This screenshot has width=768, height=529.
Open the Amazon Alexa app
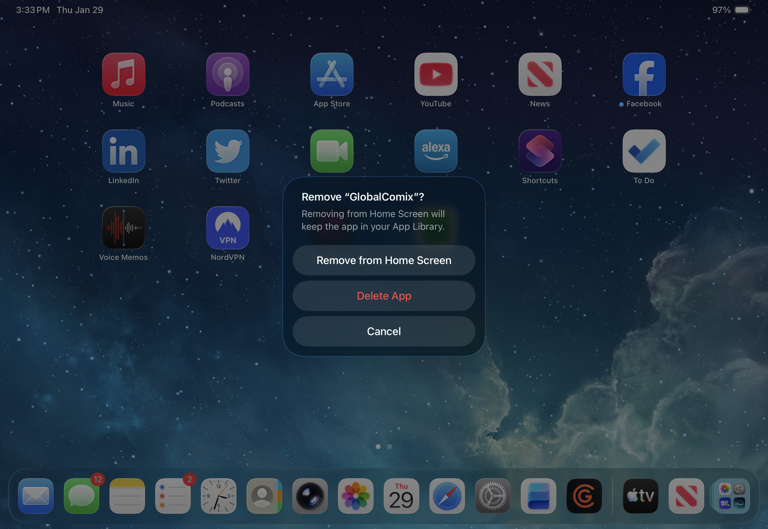tap(436, 151)
